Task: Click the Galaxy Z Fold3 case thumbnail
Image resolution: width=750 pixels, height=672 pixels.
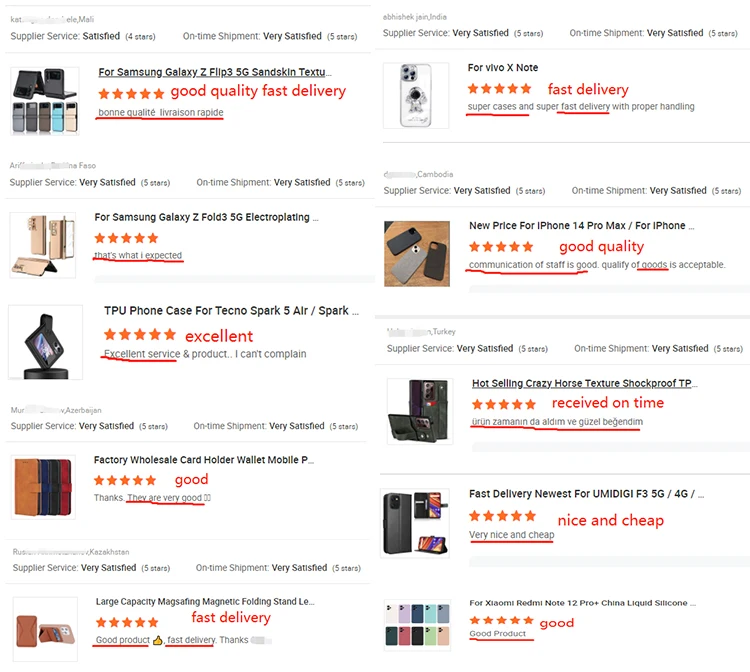Action: point(42,245)
